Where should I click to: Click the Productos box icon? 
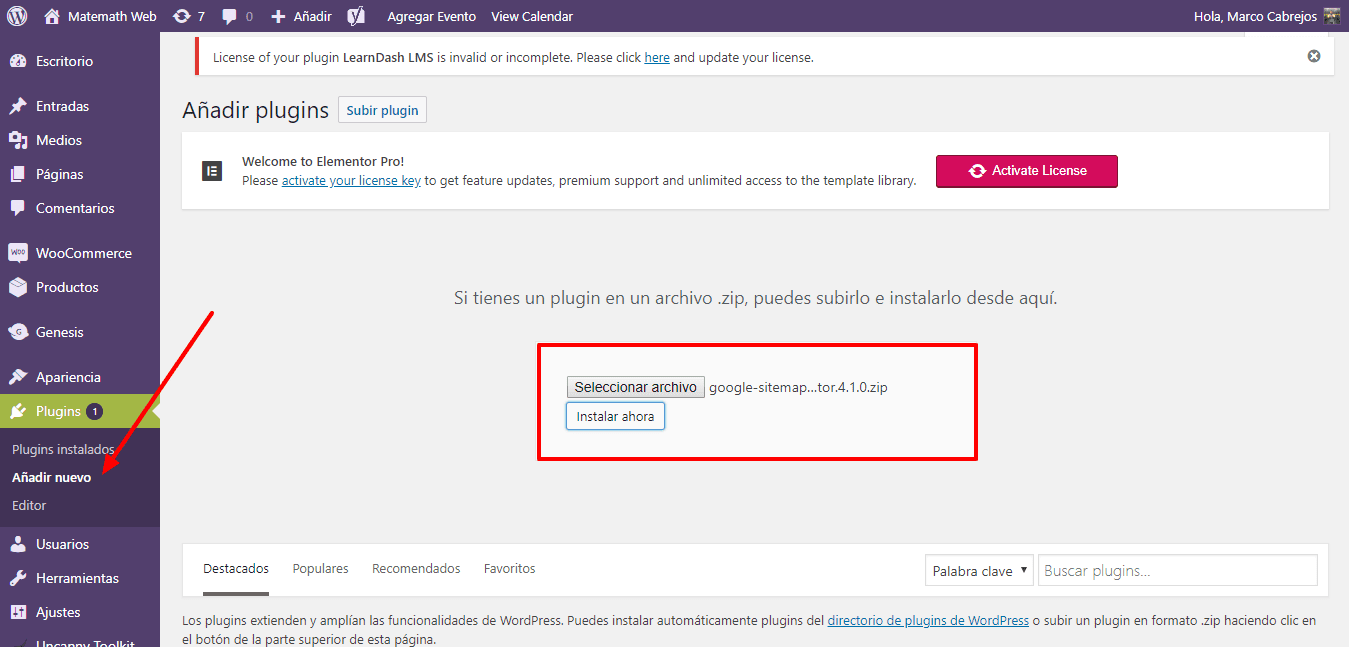coord(18,287)
